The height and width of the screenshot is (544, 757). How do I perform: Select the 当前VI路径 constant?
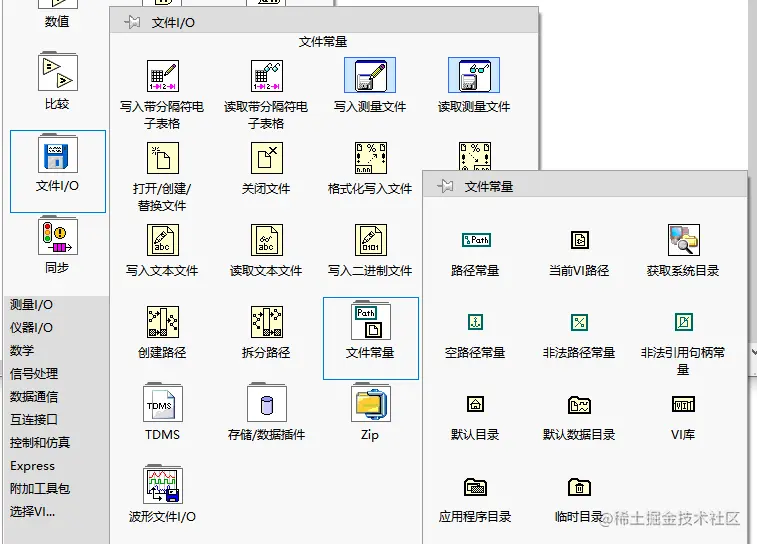click(579, 240)
